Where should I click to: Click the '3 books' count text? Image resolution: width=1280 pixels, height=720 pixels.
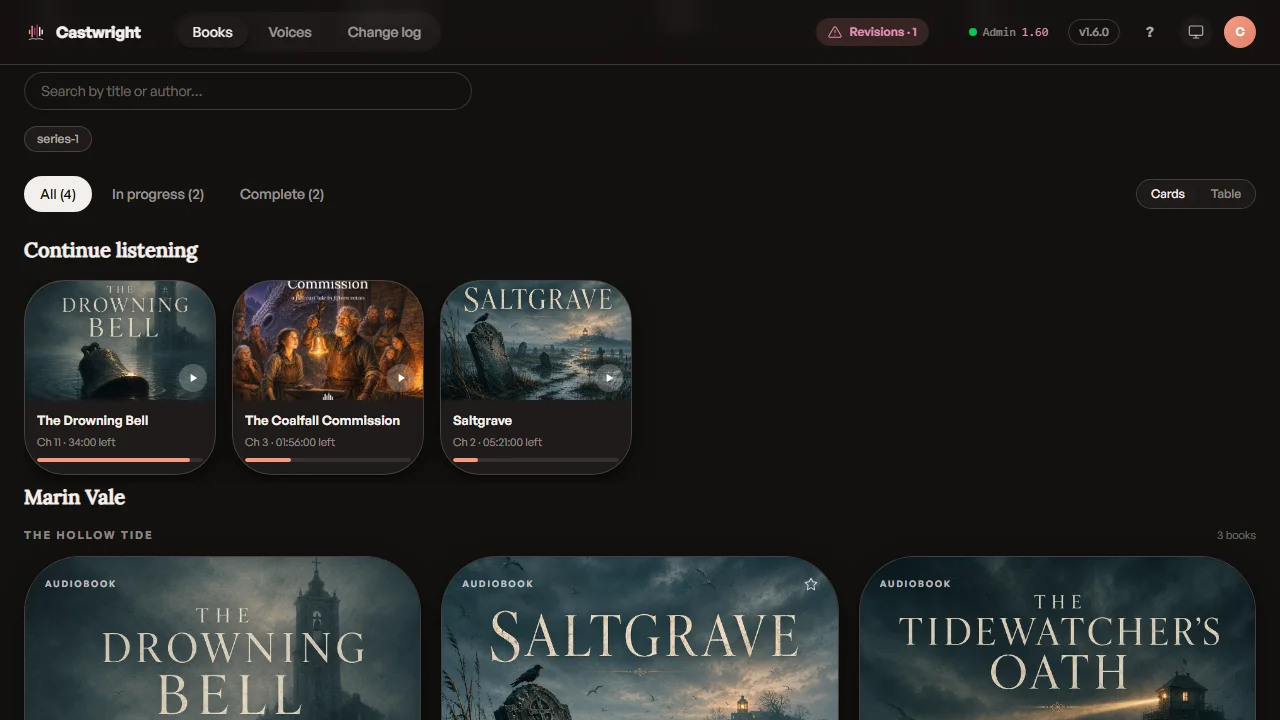pyautogui.click(x=1236, y=535)
